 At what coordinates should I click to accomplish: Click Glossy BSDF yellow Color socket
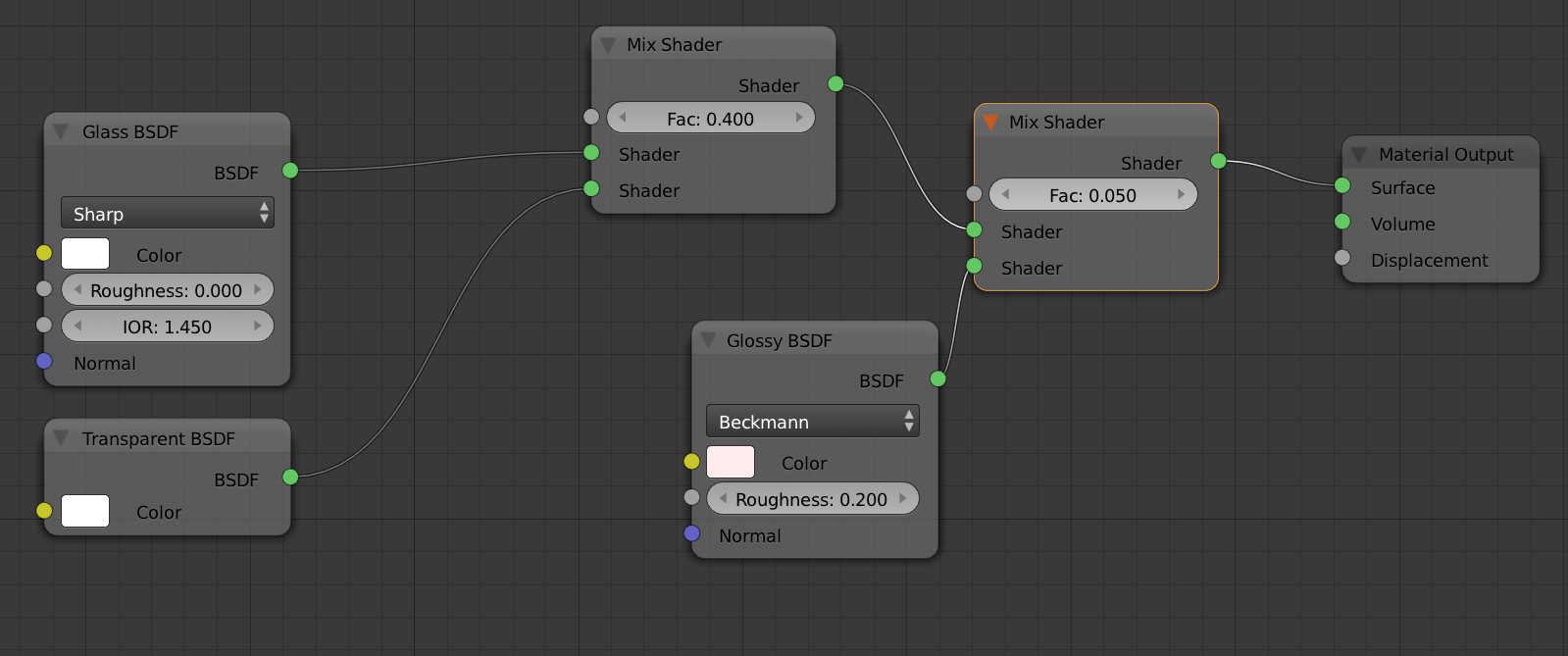pos(692,461)
